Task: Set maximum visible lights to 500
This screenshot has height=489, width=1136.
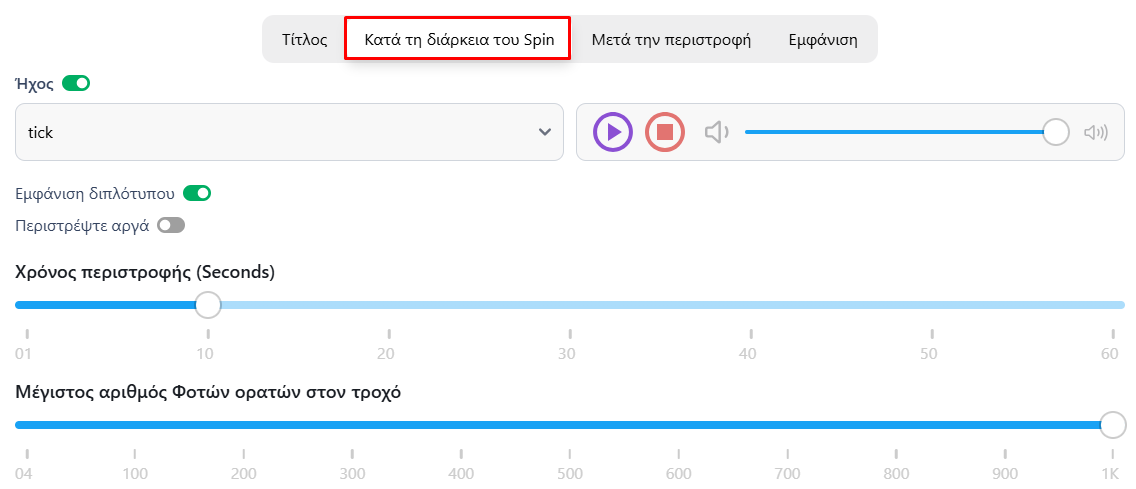Action: coord(570,425)
